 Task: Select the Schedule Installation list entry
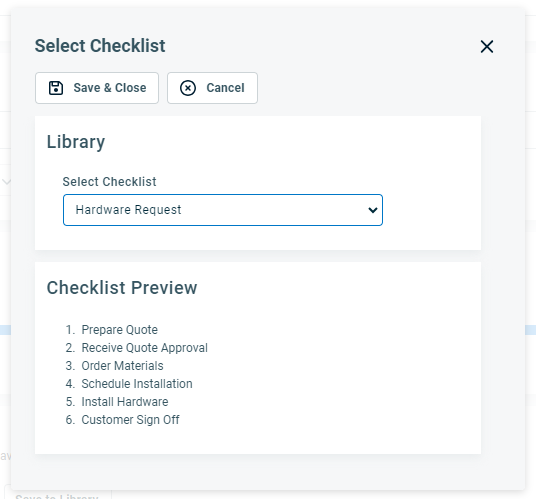(x=137, y=384)
